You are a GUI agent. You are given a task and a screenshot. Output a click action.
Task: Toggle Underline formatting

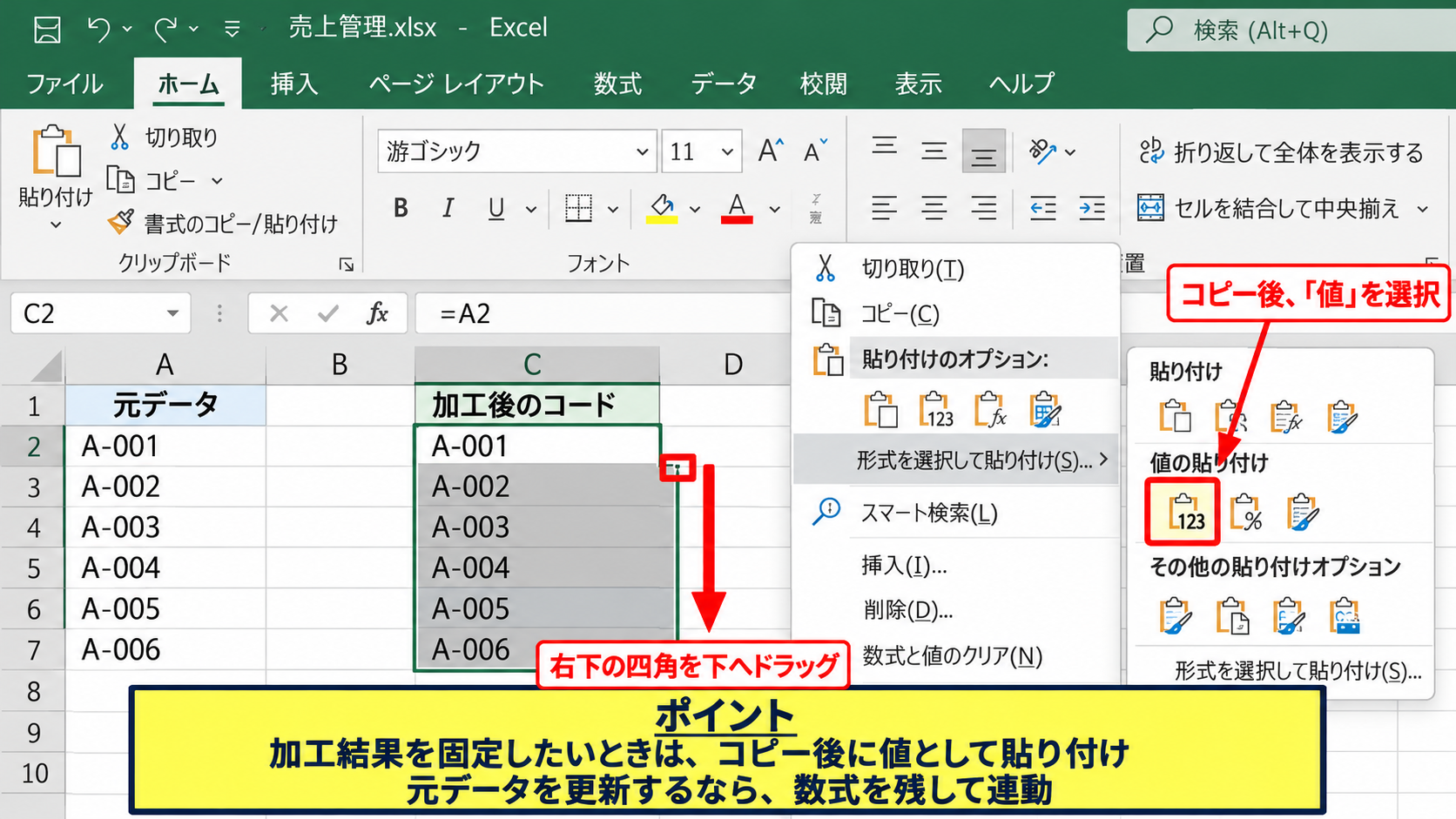[496, 208]
